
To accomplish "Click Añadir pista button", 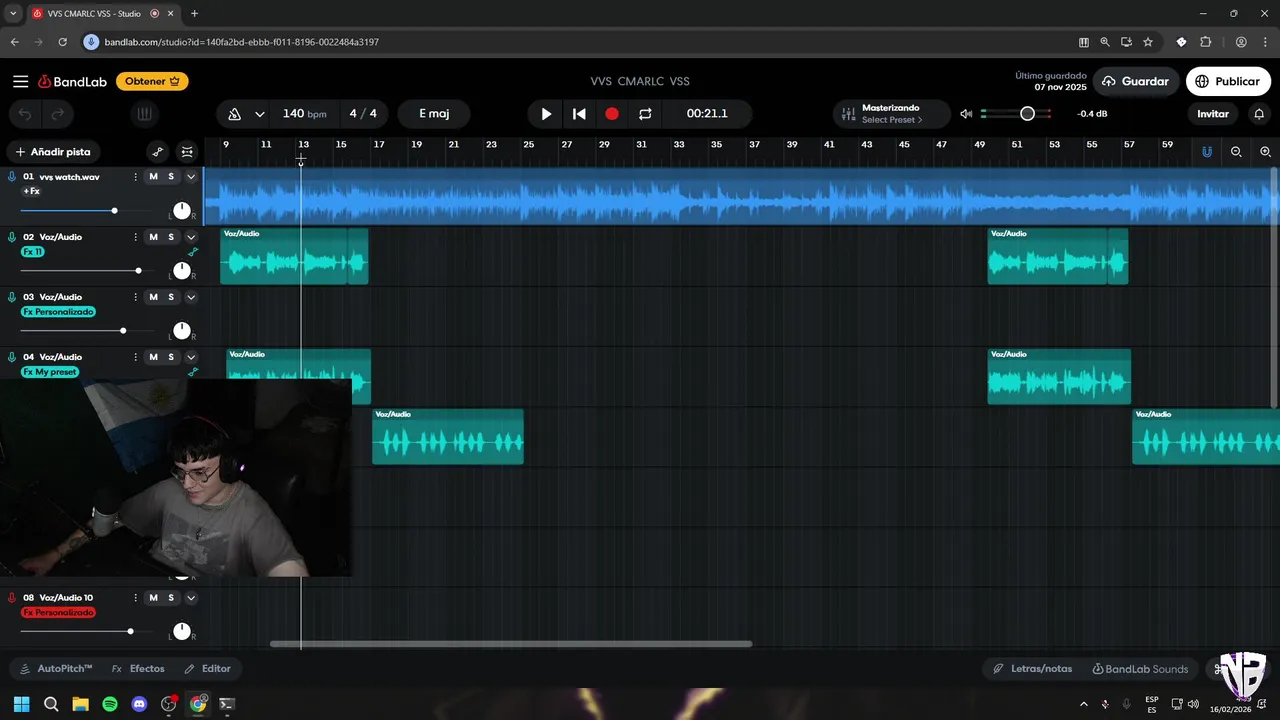I will 53,152.
